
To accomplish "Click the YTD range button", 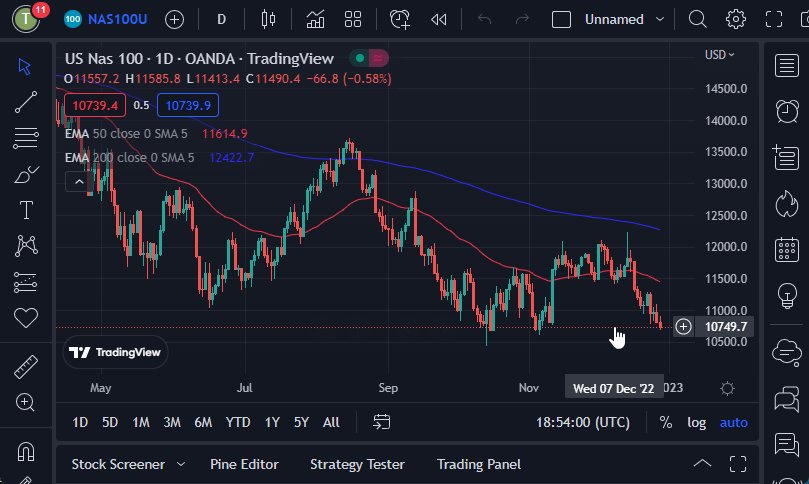I will [x=238, y=423].
